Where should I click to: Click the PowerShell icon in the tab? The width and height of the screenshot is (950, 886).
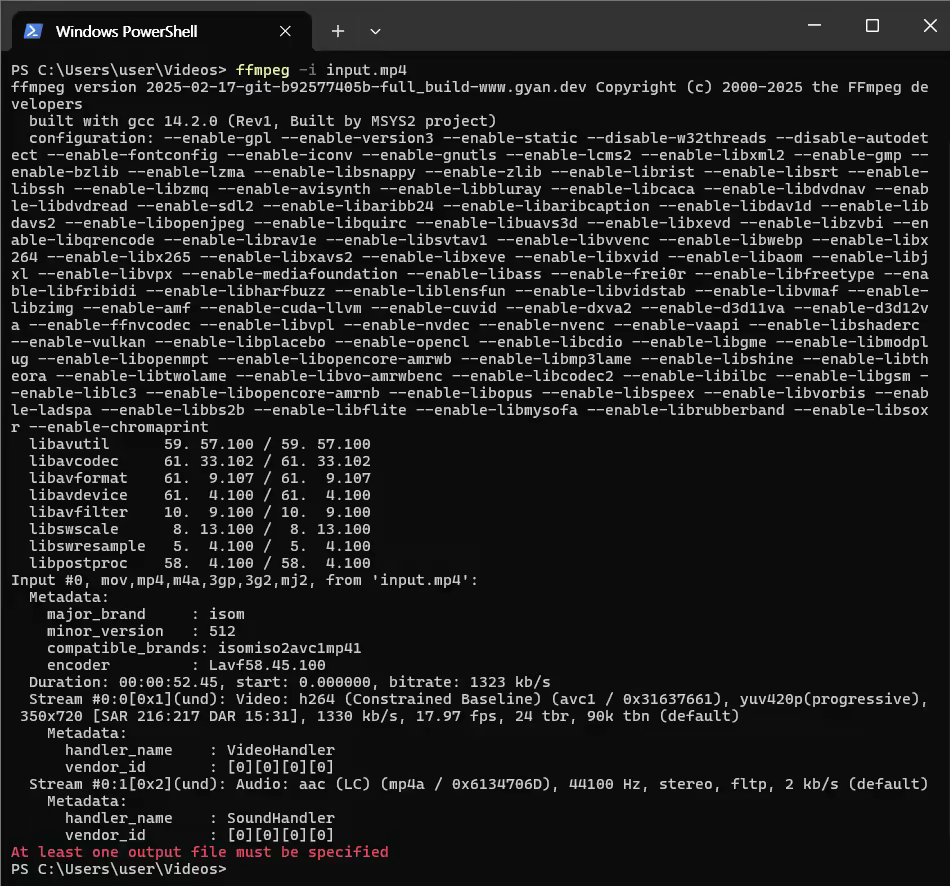pyautogui.click(x=33, y=31)
